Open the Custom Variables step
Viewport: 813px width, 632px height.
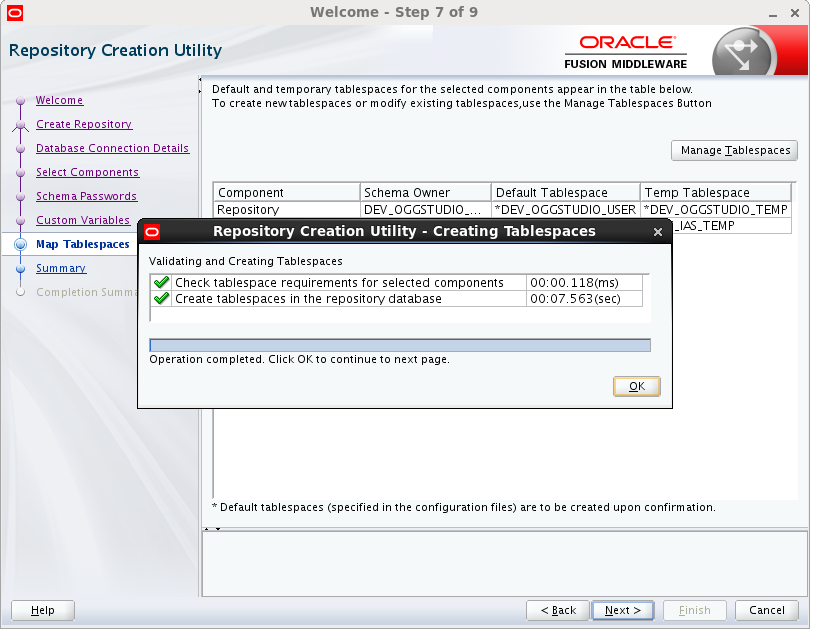tap(83, 220)
